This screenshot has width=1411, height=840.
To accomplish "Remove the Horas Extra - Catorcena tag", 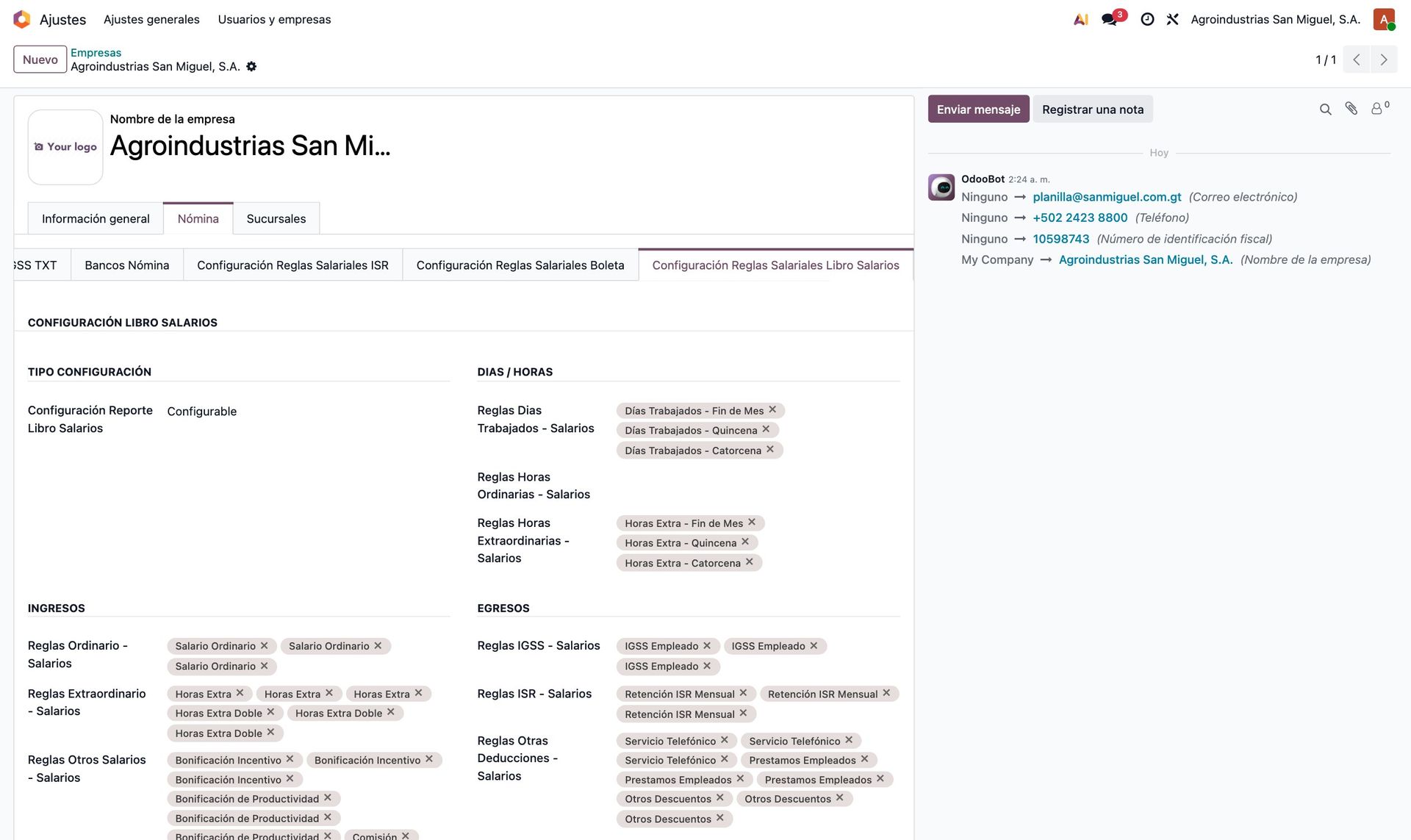I will 750,561.
